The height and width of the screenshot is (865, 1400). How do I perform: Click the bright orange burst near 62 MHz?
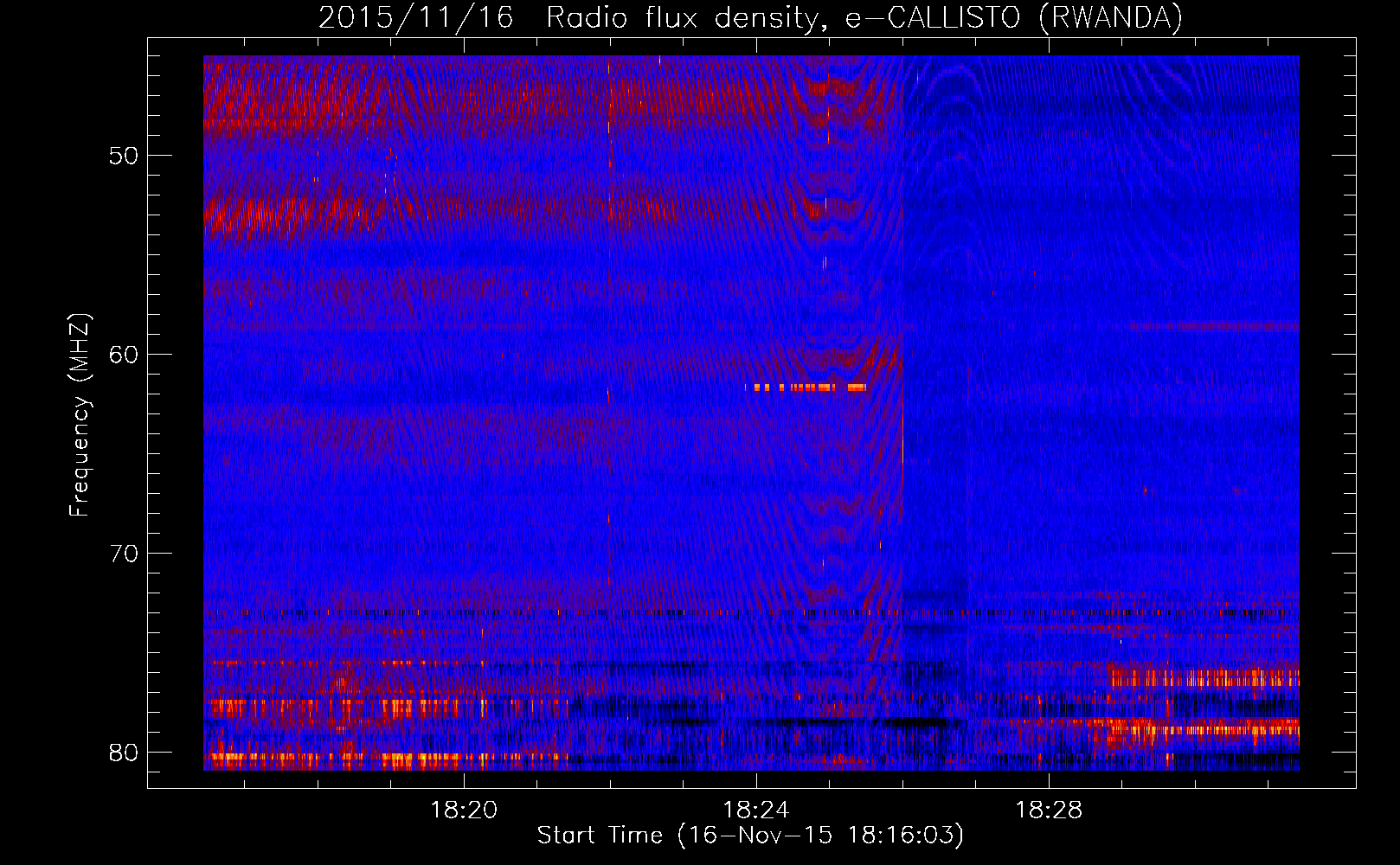[806, 388]
